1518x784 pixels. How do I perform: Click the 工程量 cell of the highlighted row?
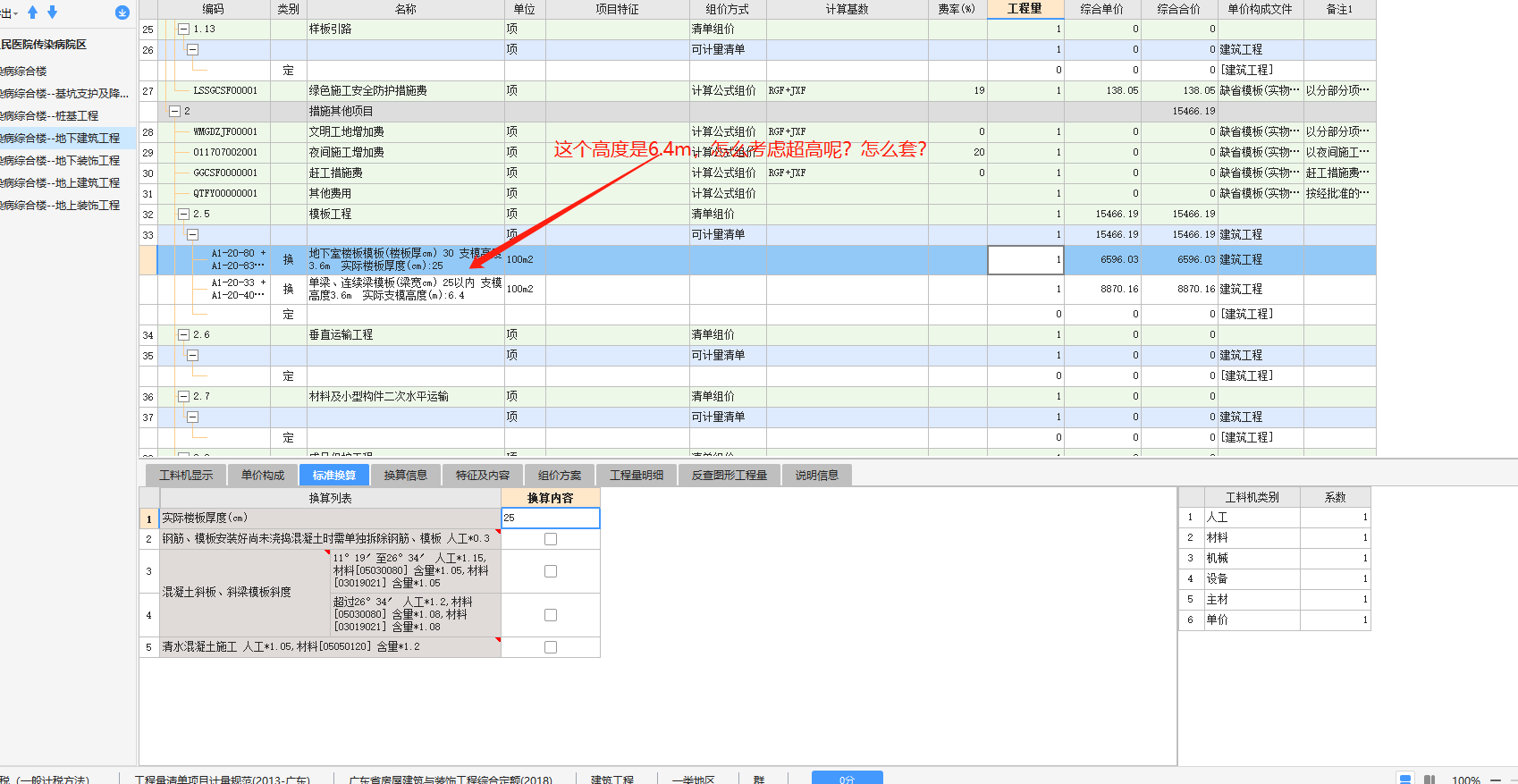click(1025, 259)
